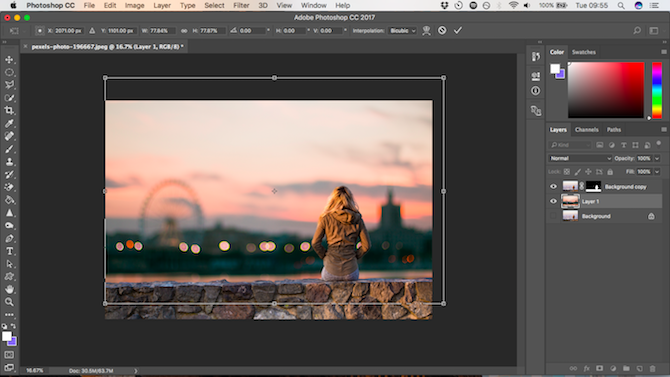
Task: Open the Layers panel flyout menu
Action: 664,130
